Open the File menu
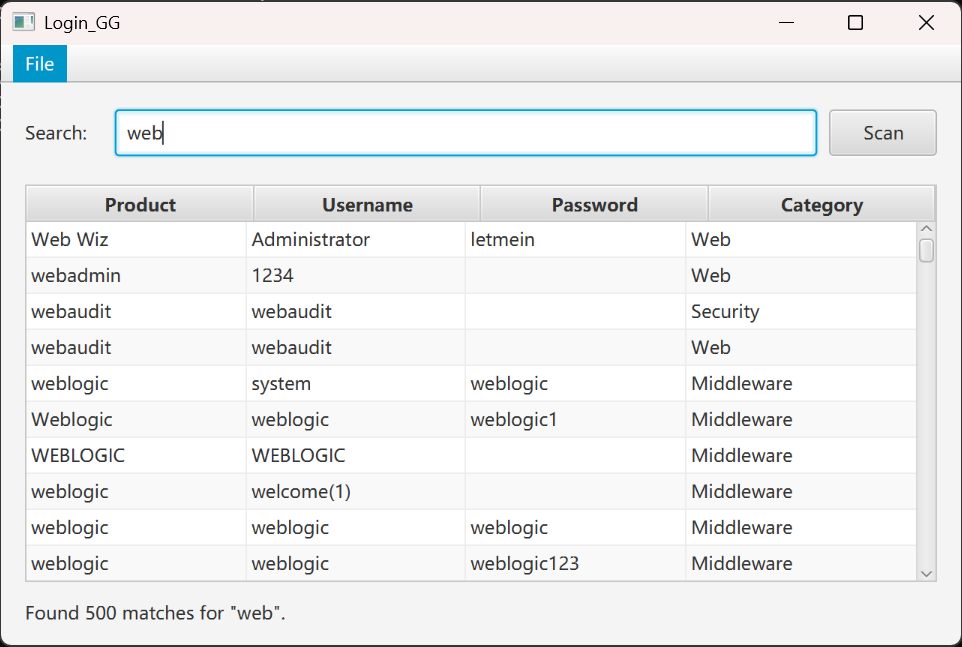962x647 pixels. click(40, 64)
